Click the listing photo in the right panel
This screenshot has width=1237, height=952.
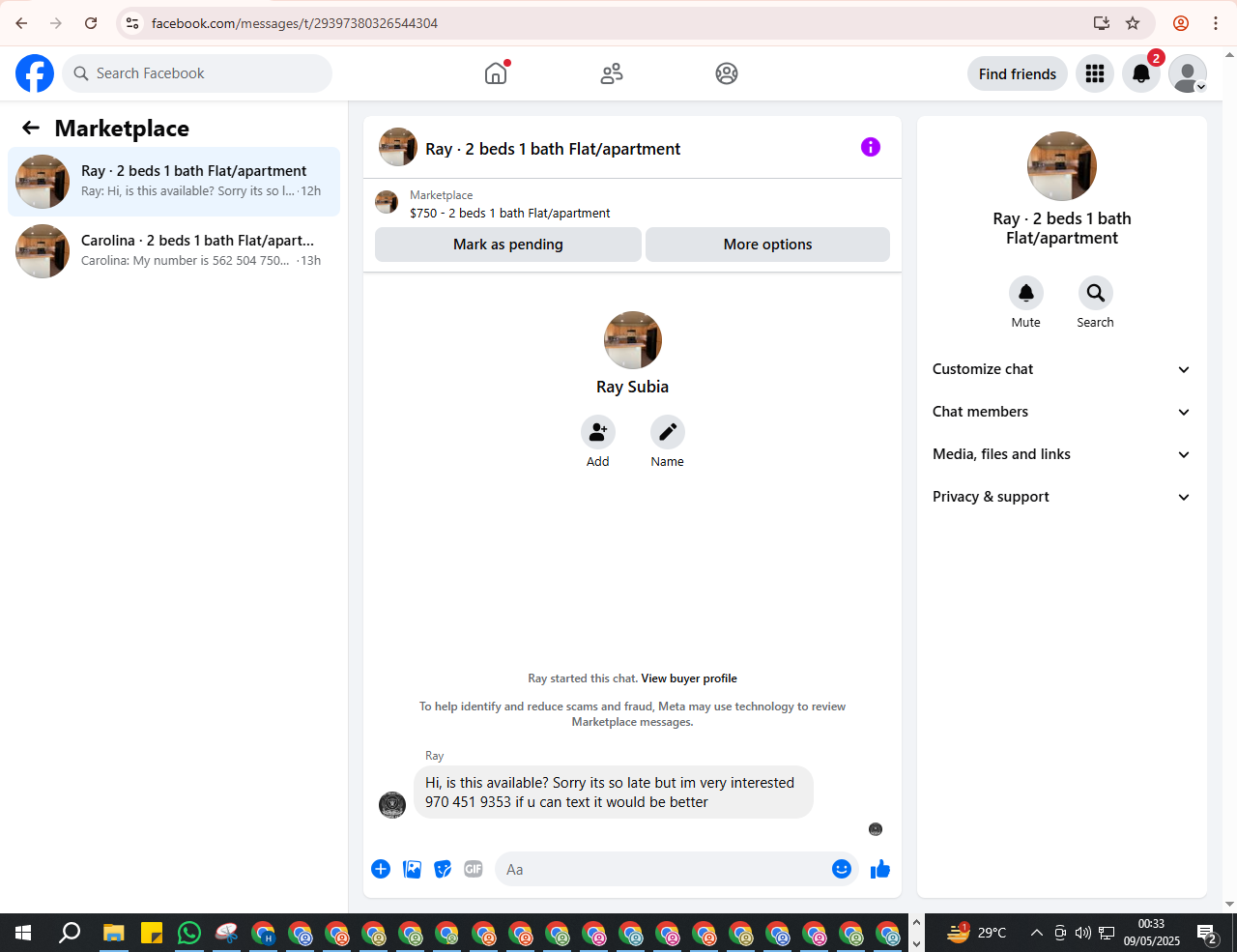(x=1062, y=166)
